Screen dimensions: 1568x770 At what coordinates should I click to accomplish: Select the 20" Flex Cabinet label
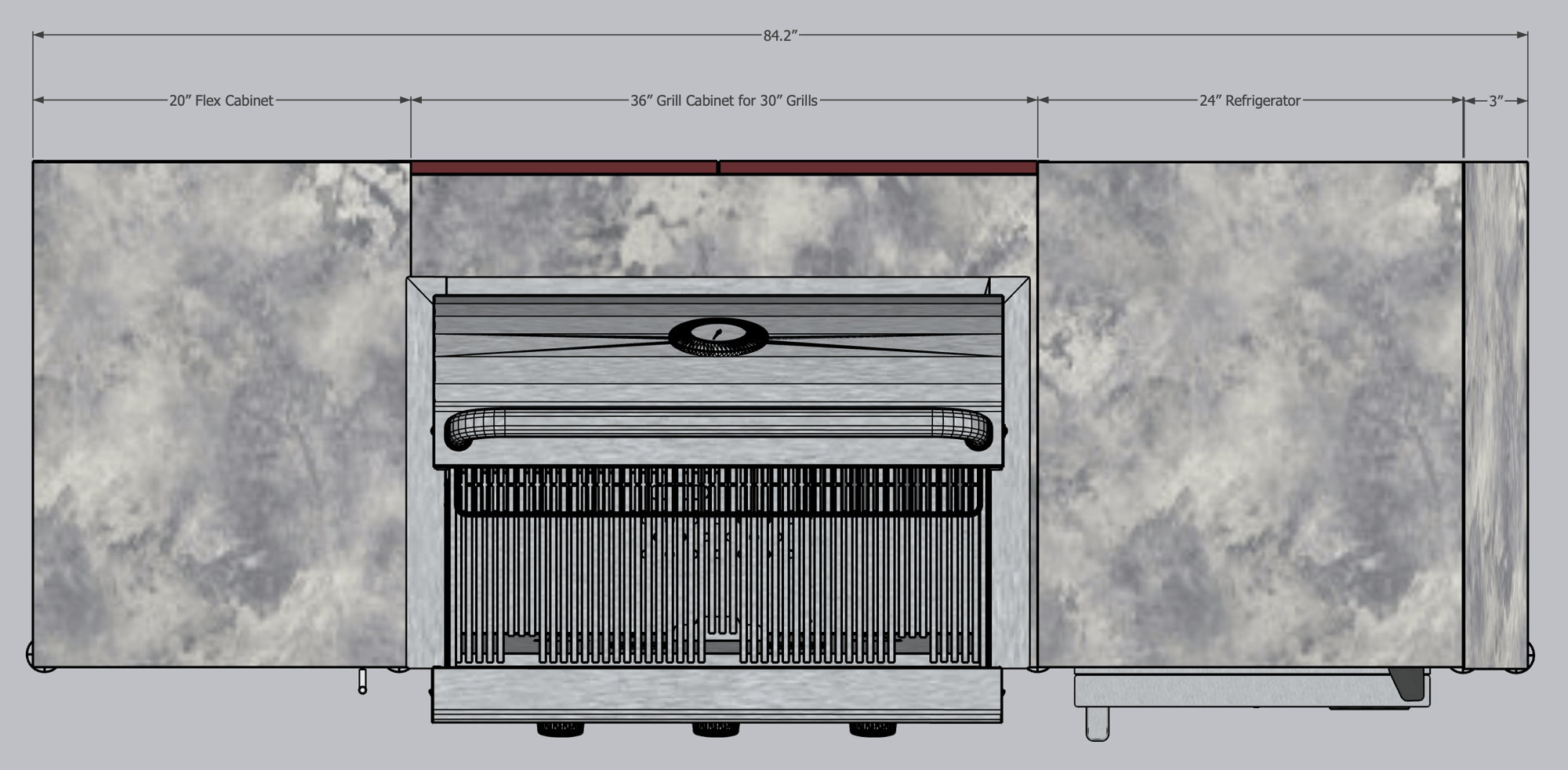(221, 100)
